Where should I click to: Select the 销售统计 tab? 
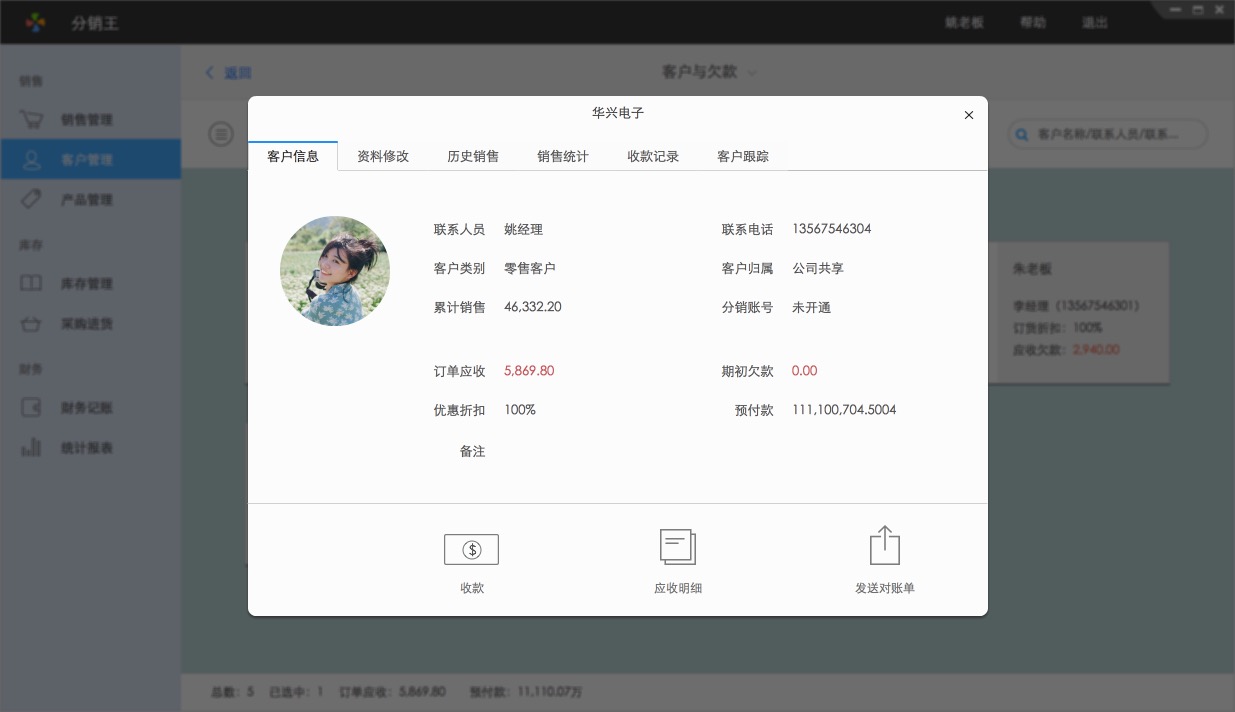click(563, 157)
